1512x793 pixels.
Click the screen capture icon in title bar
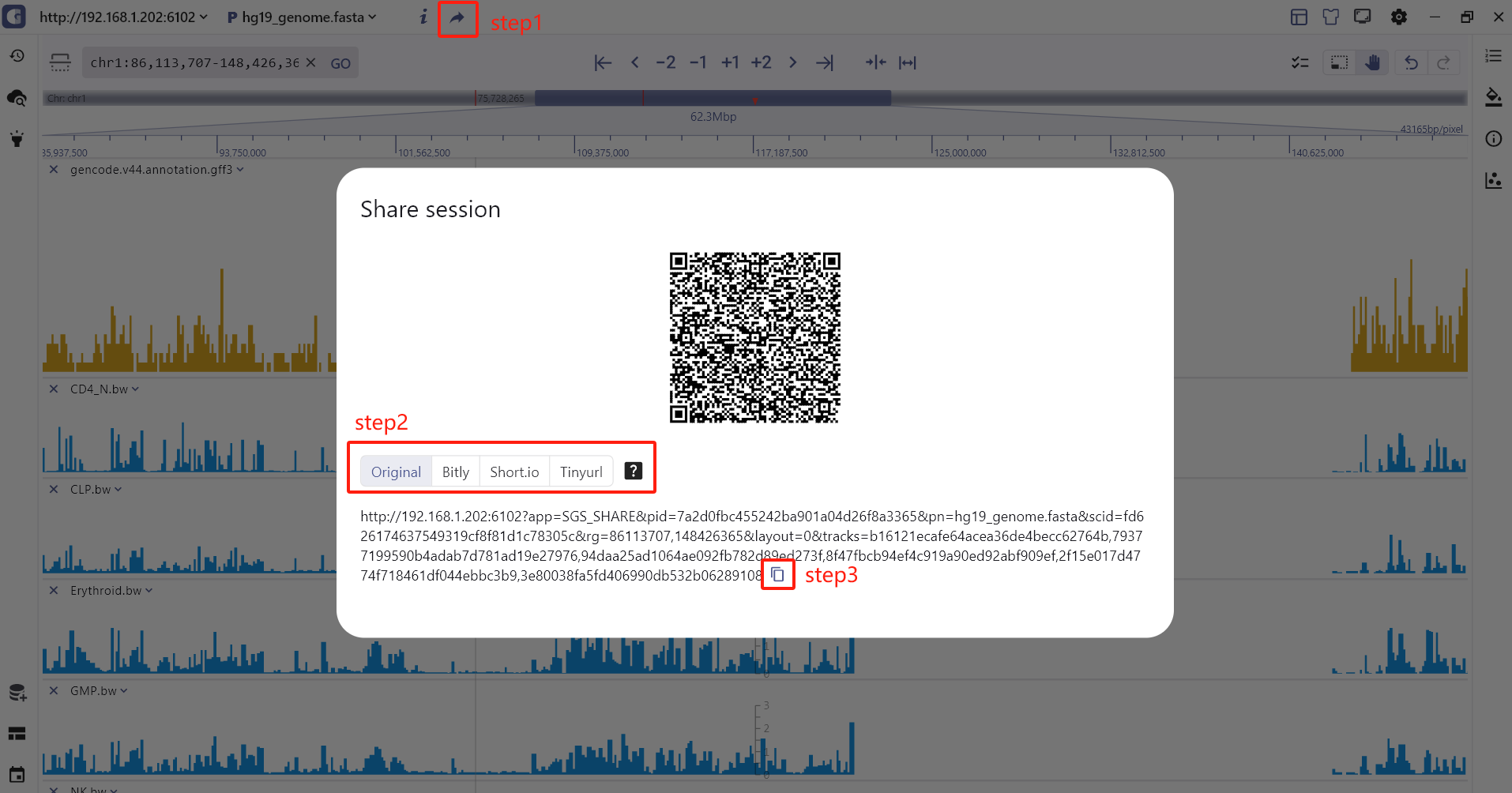coord(1363,17)
